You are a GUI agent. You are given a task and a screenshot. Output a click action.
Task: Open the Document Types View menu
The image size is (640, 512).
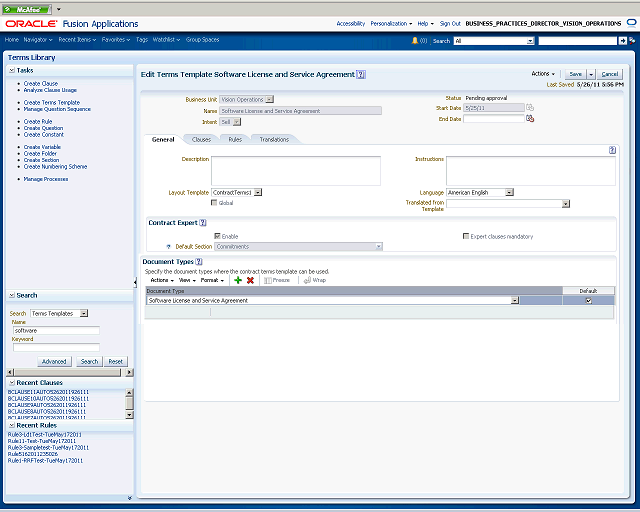coord(187,280)
